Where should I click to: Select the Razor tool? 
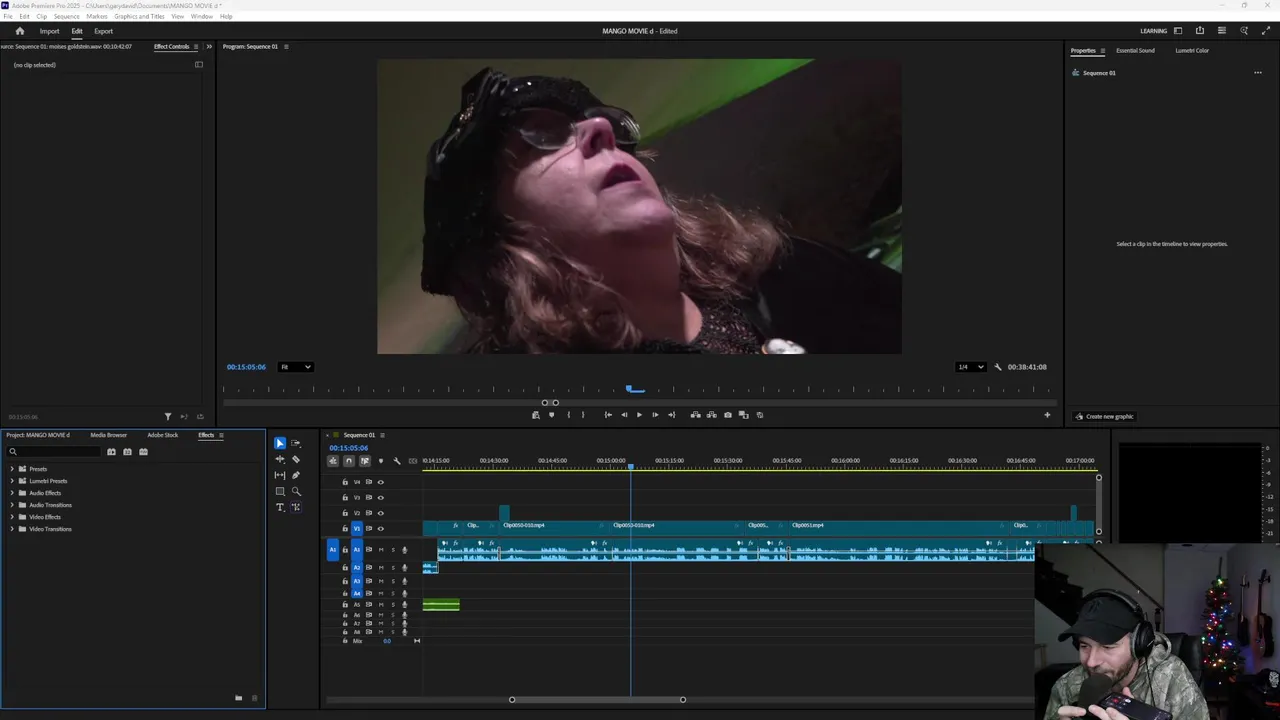point(296,459)
